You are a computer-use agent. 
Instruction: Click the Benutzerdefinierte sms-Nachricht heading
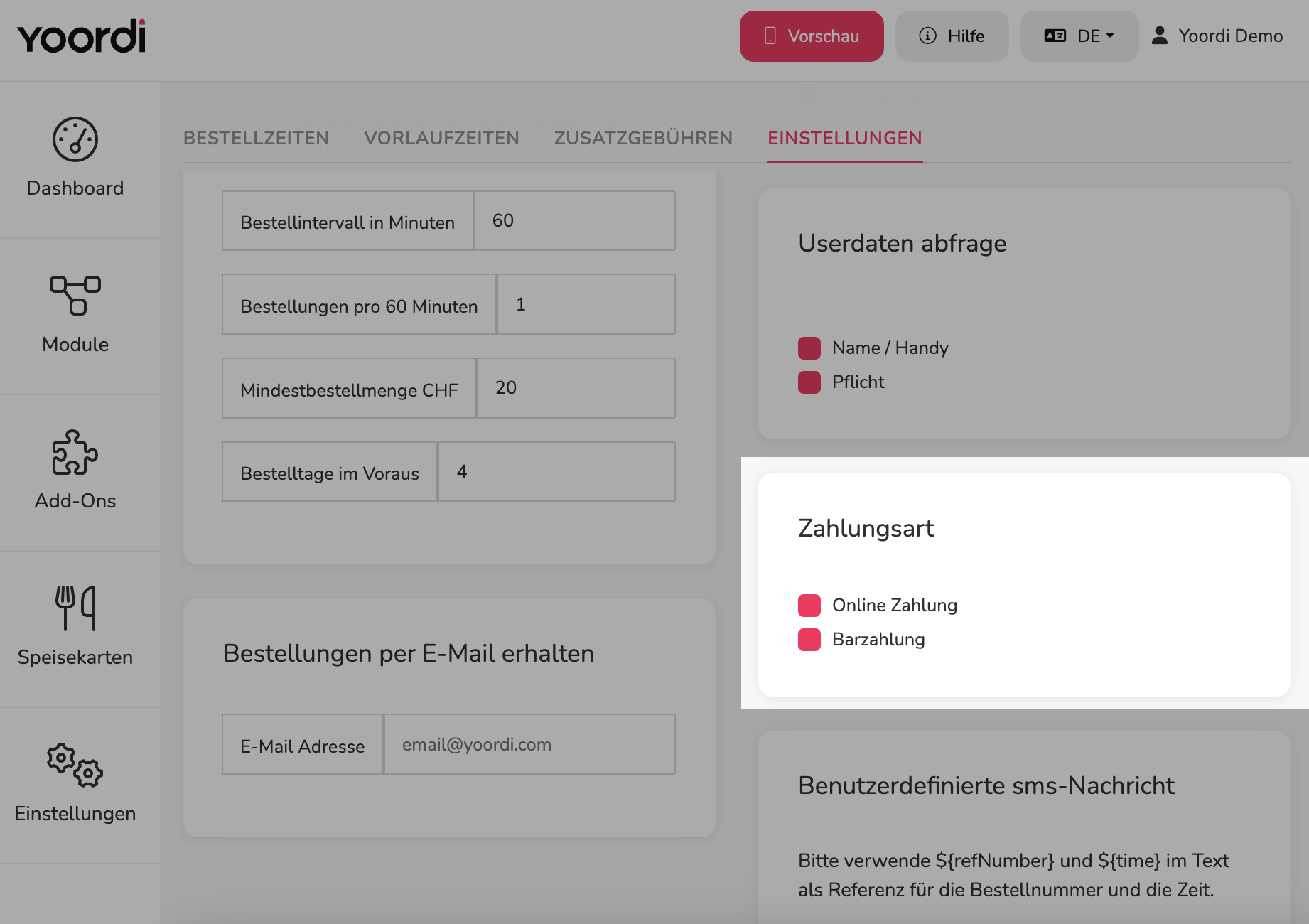pos(986,785)
